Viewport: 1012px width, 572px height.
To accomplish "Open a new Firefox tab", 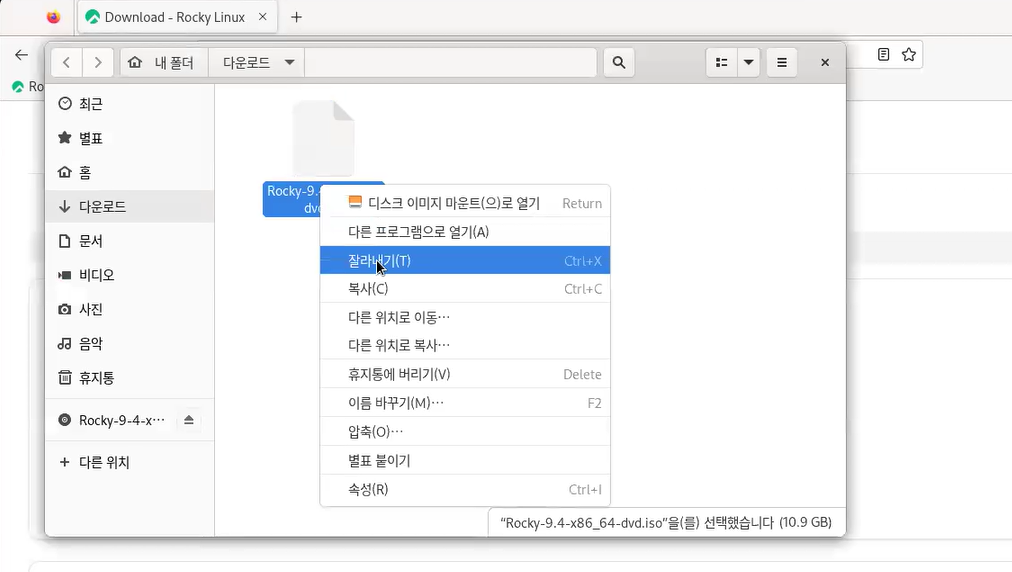I will (296, 17).
